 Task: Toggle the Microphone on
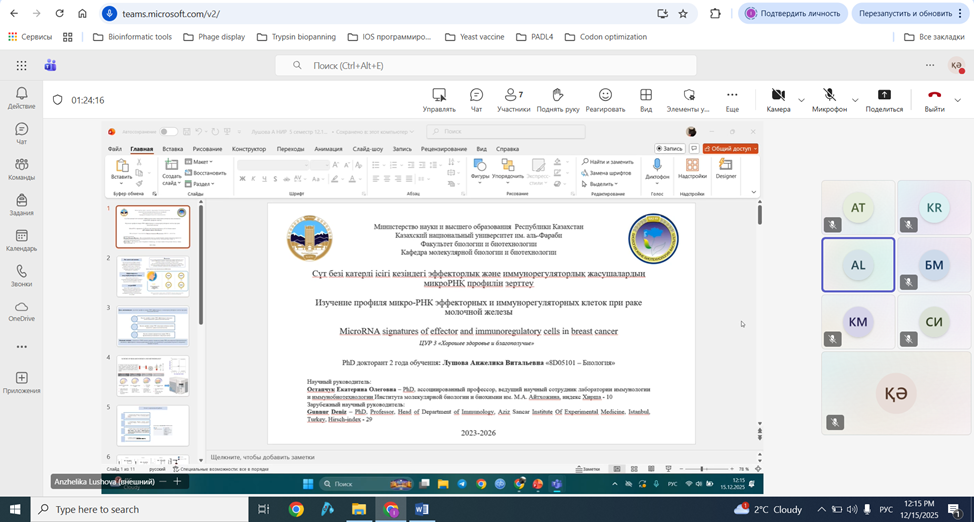[829, 99]
